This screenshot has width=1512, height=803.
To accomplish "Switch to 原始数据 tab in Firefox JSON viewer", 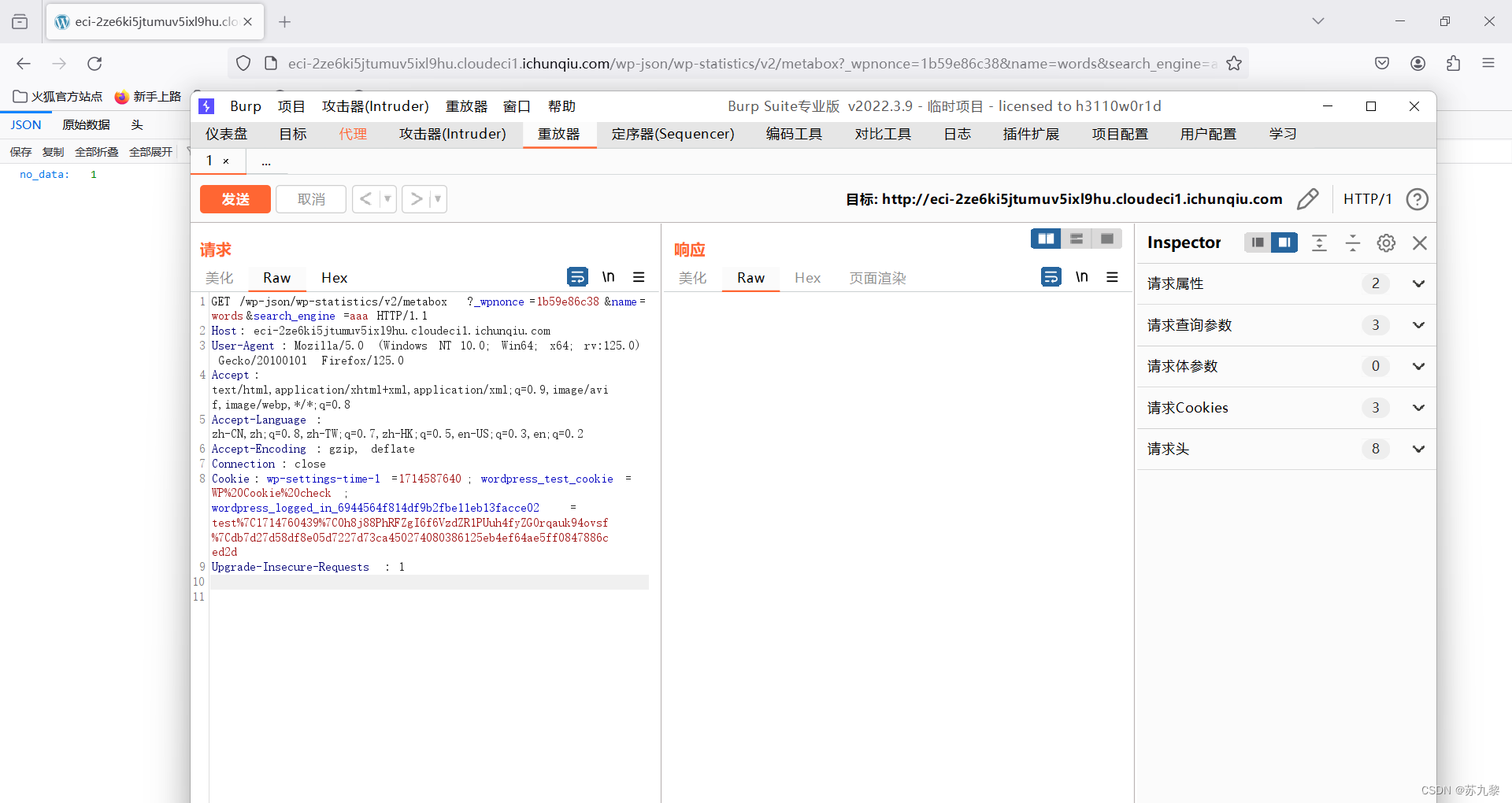I will click(x=87, y=125).
